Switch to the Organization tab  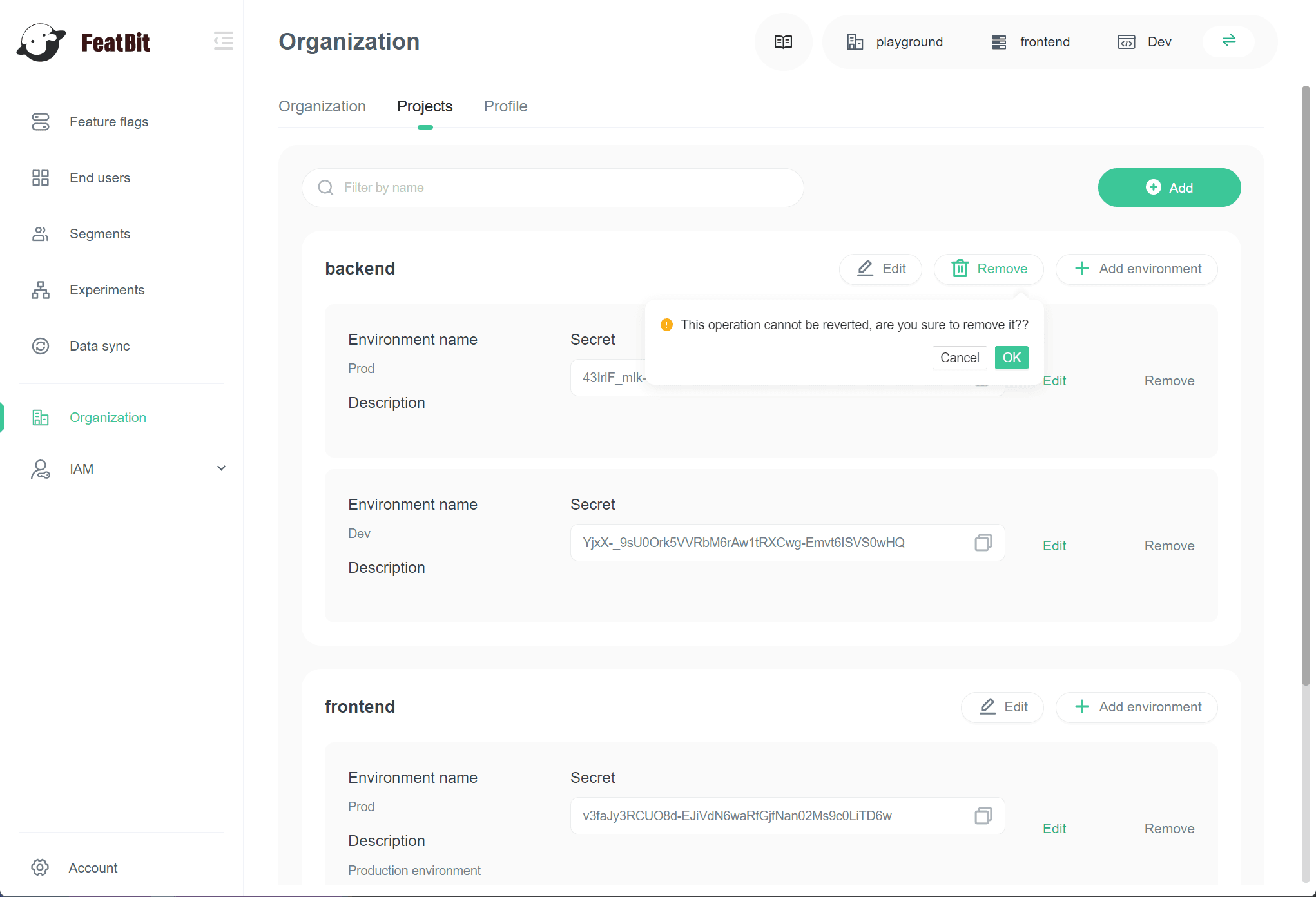322,106
